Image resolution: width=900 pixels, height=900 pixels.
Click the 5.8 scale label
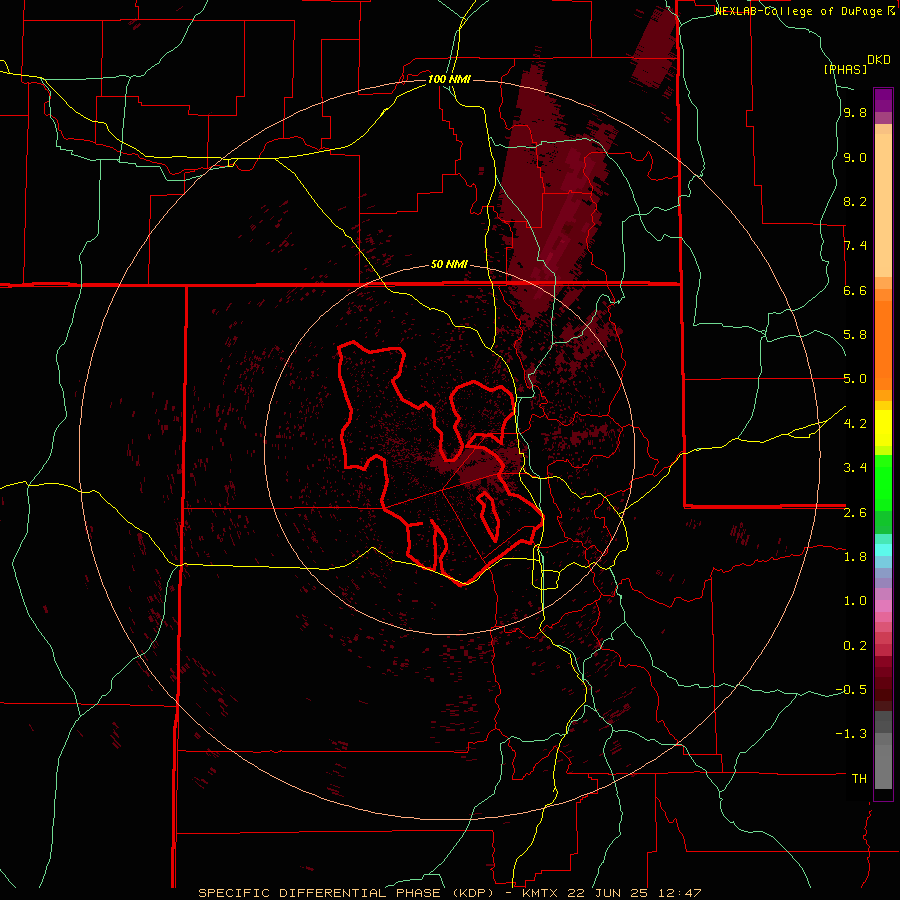(855, 335)
